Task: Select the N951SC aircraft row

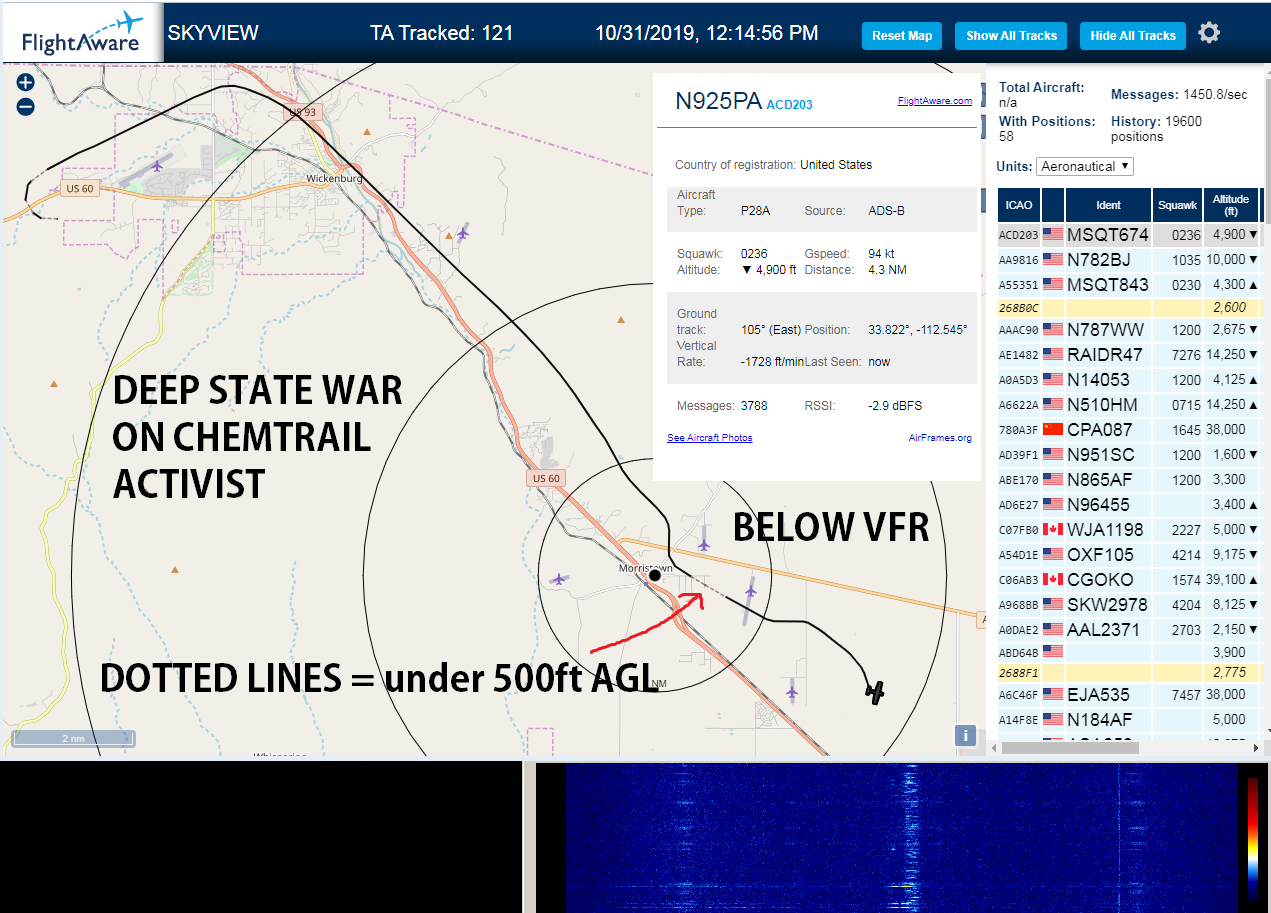Action: click(1129, 454)
